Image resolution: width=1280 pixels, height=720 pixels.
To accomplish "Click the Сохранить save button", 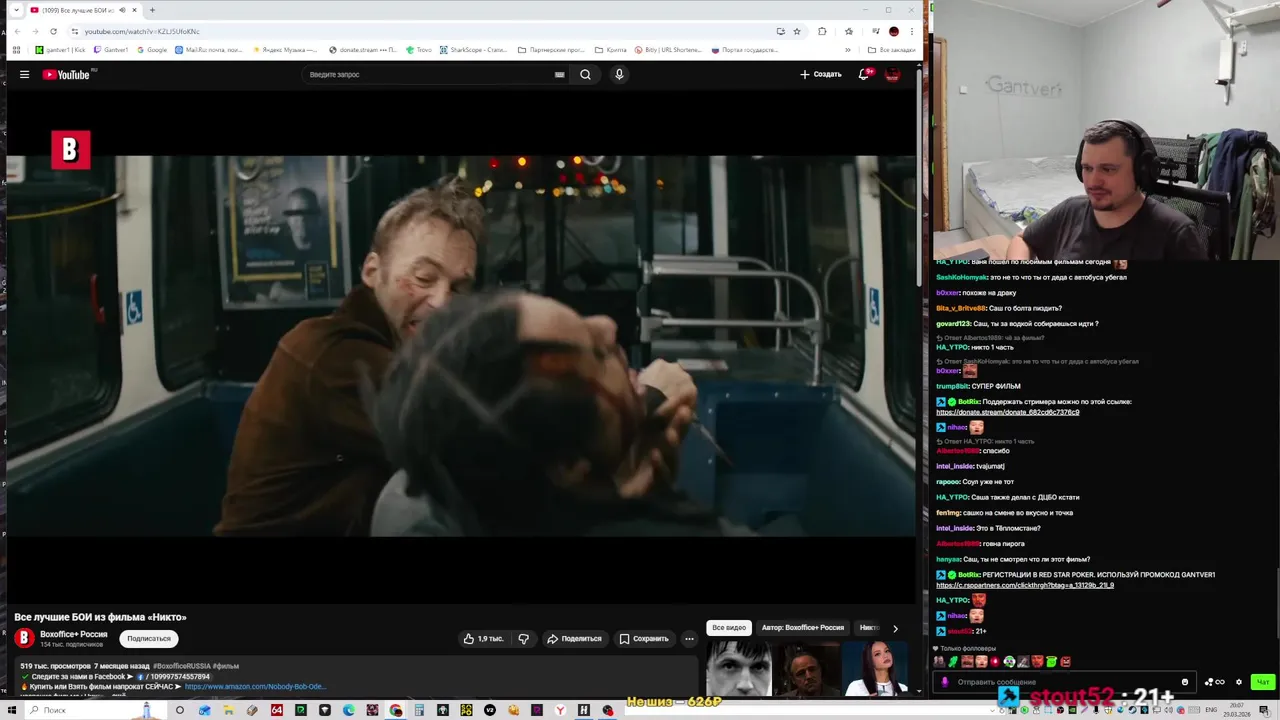I will click(x=643, y=638).
